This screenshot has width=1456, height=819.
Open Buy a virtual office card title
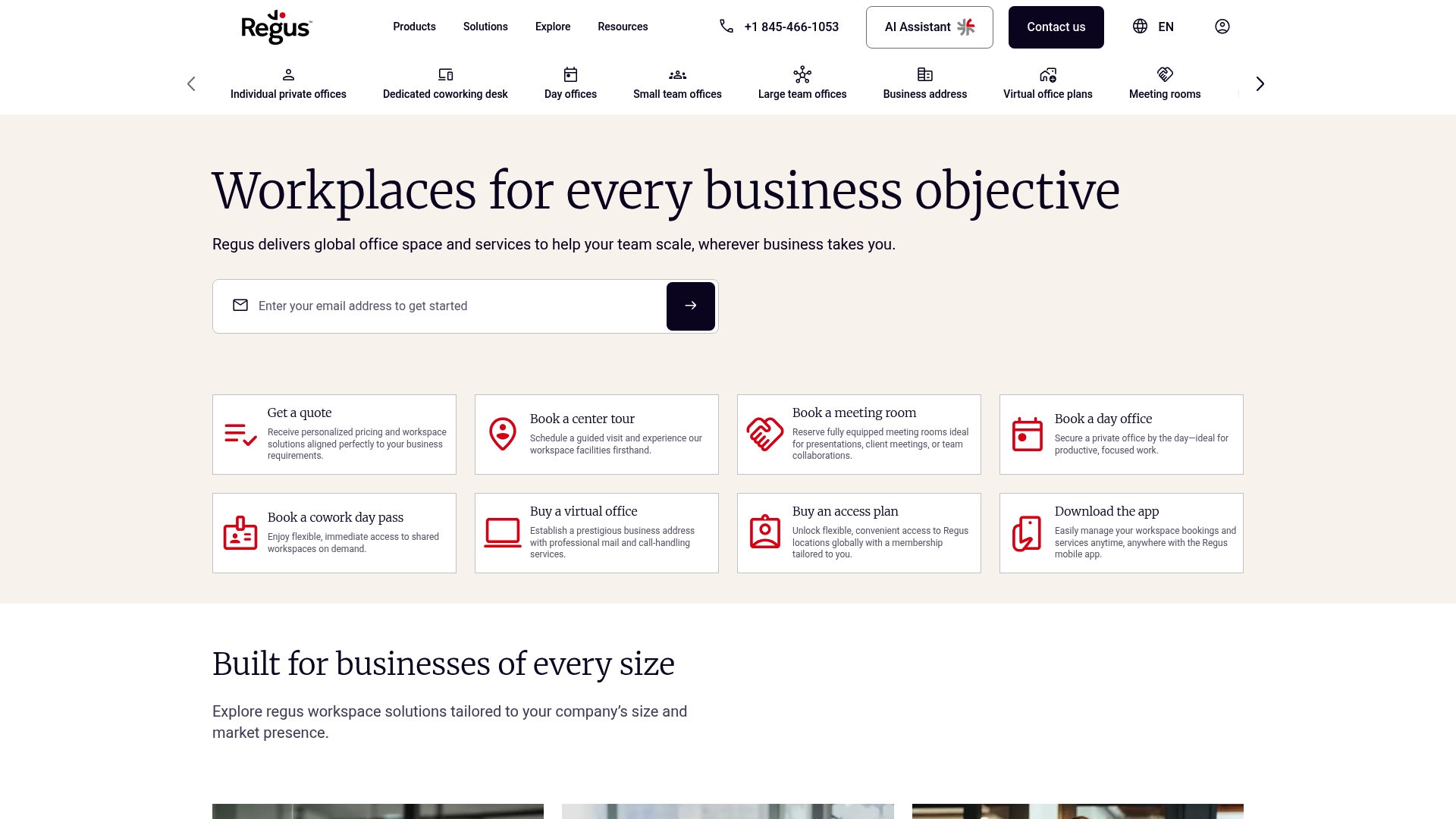(584, 511)
